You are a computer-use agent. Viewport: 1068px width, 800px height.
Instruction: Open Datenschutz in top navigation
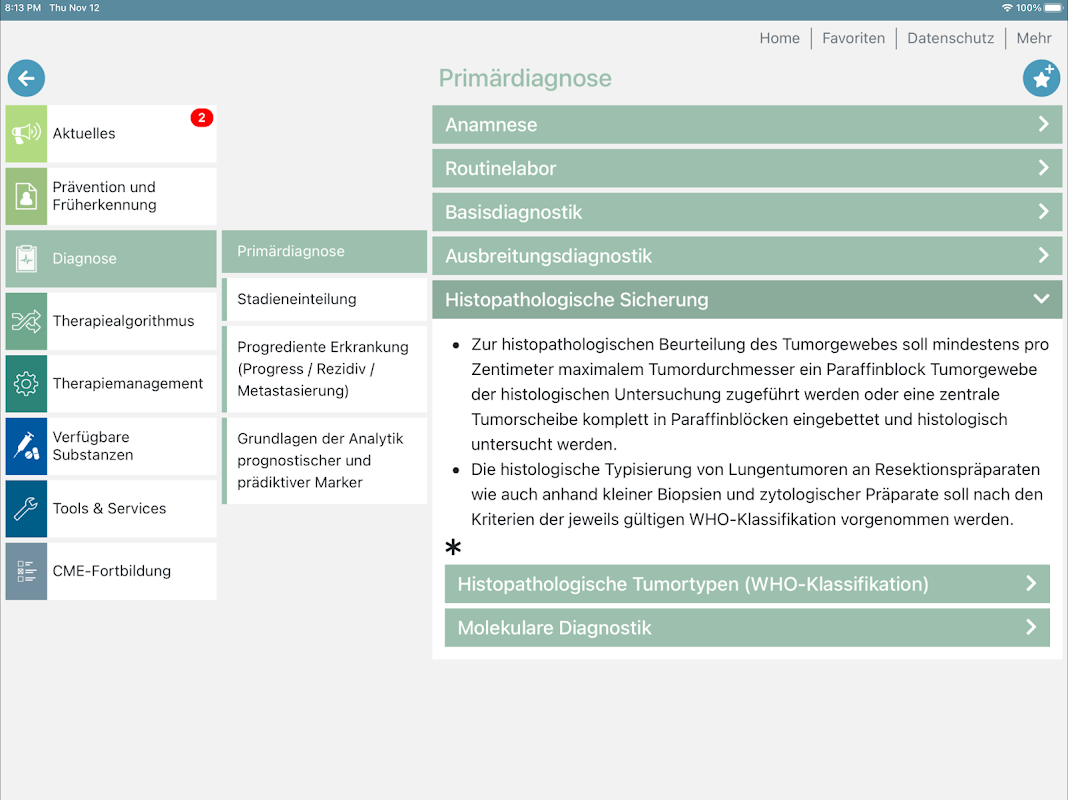coord(950,38)
